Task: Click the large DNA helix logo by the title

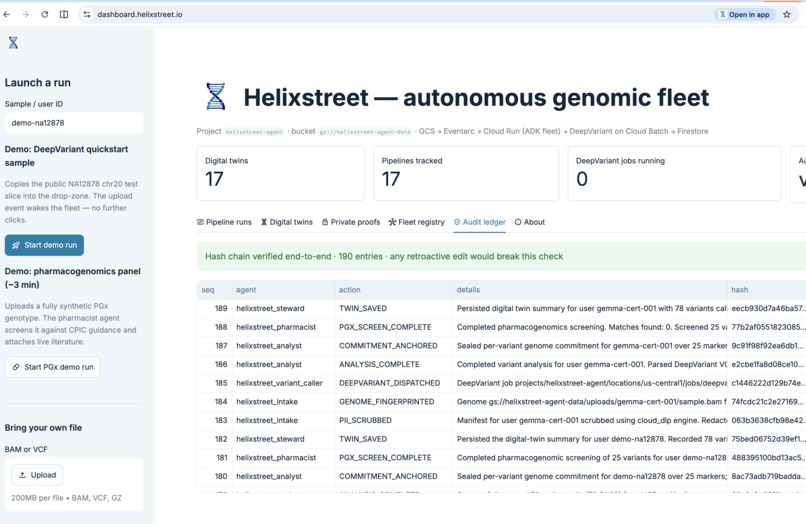Action: [215, 96]
